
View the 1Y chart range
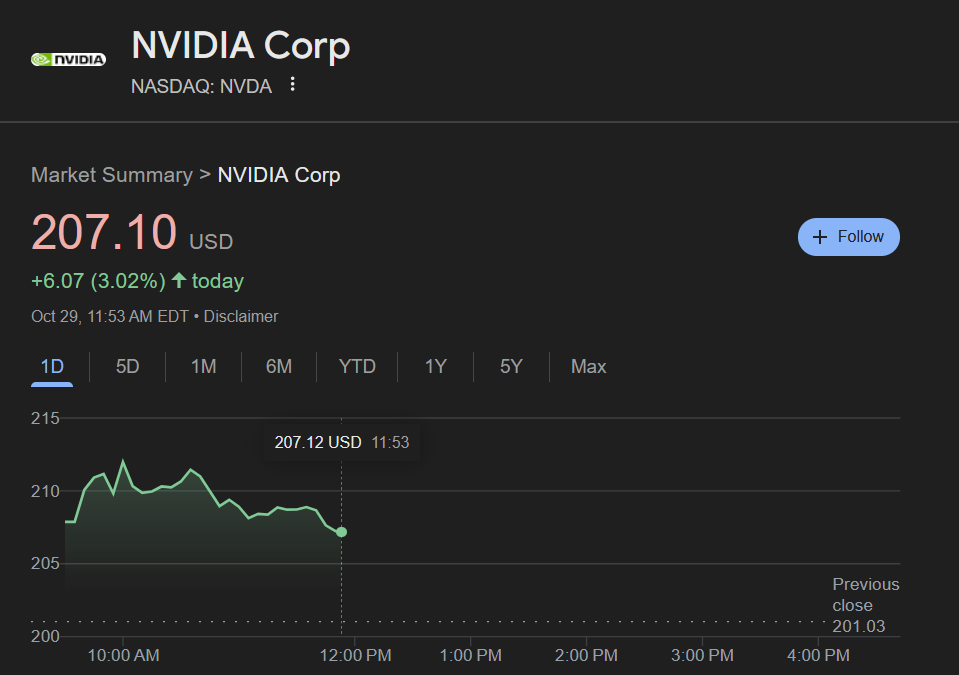coord(435,367)
